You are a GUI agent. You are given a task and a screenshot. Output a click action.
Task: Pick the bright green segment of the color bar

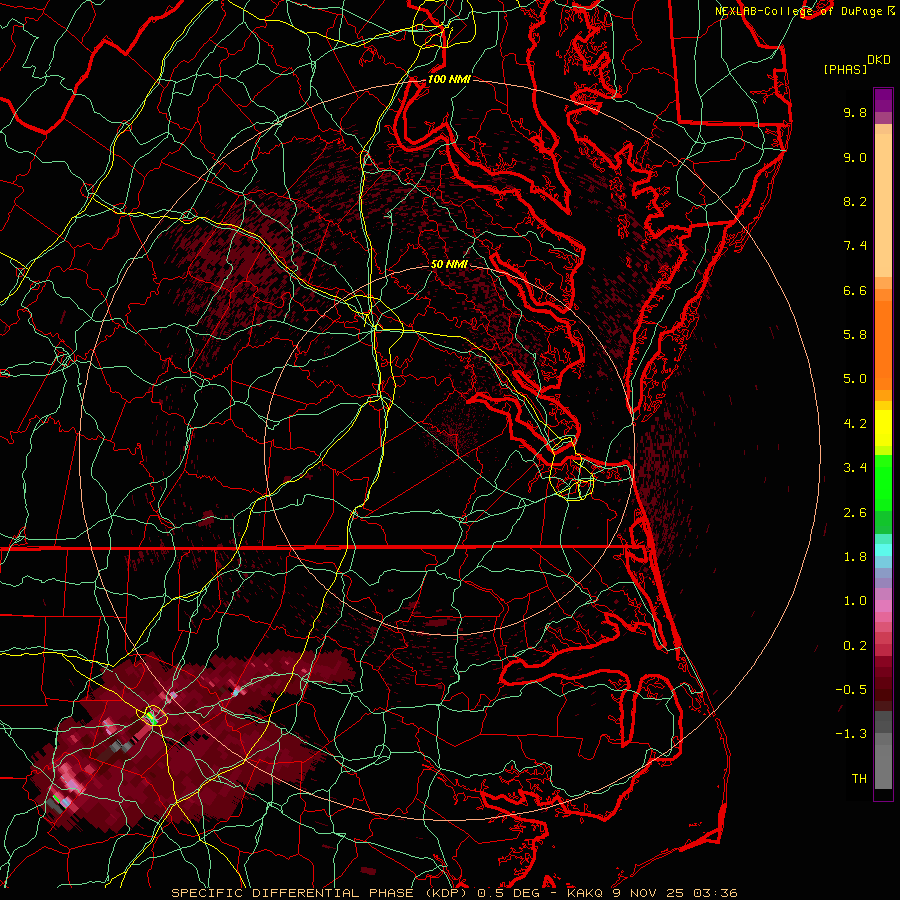(883, 482)
